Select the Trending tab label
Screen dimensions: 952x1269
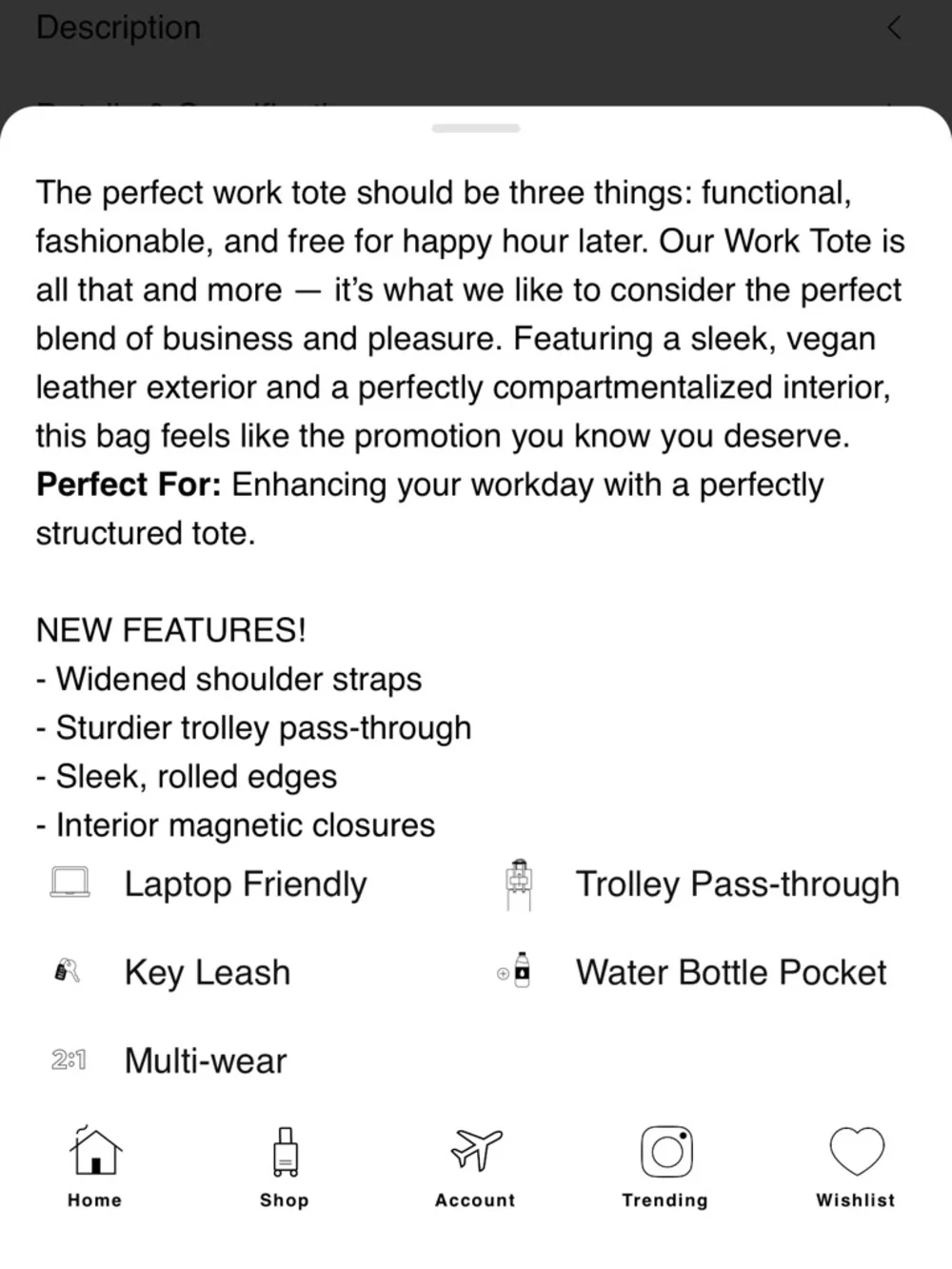point(664,1200)
